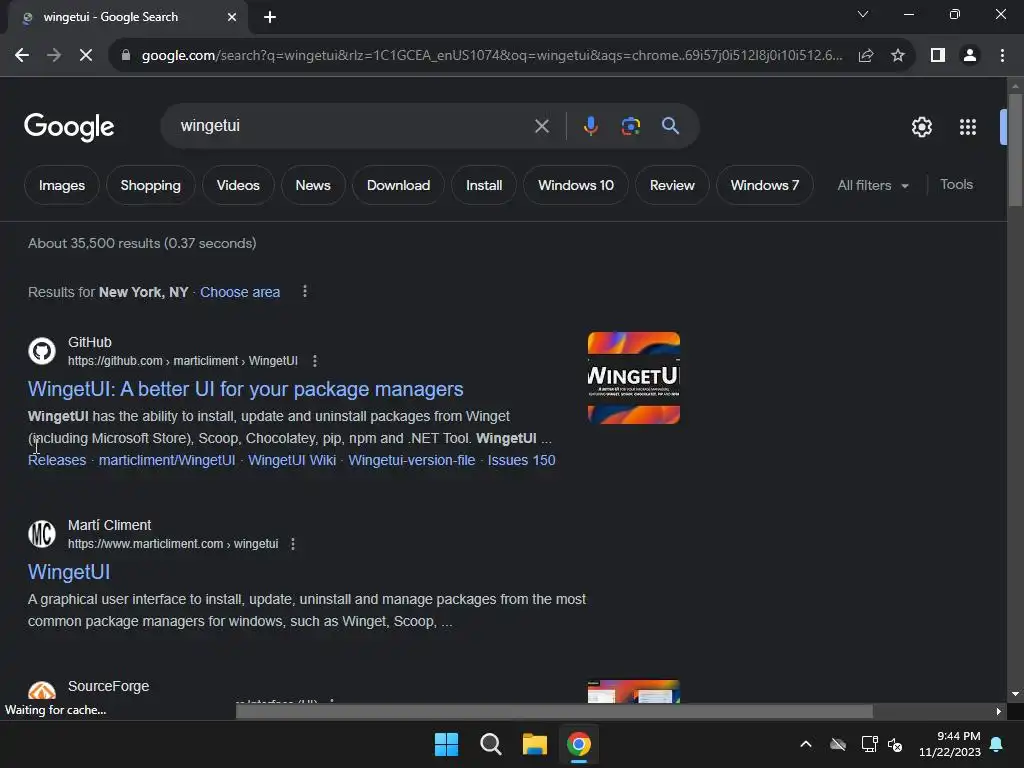
Task: Toggle the Chrome side panel
Action: point(938,56)
